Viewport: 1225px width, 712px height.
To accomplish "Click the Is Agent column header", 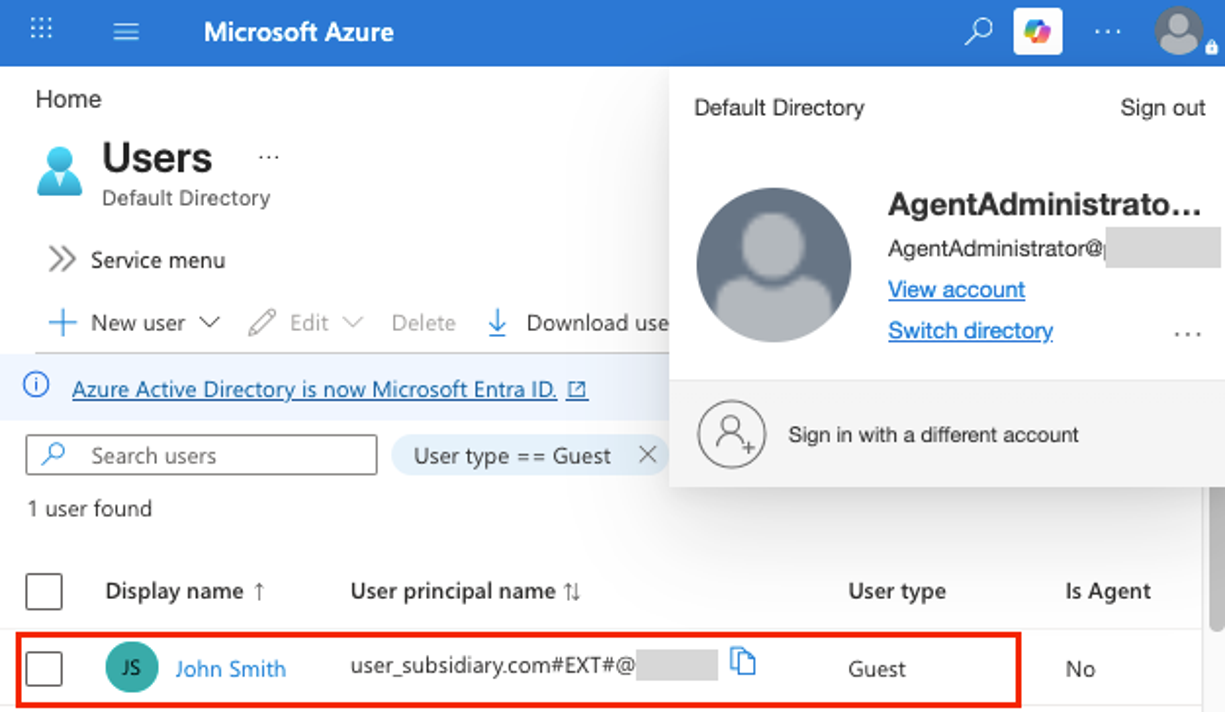I will (x=1108, y=591).
